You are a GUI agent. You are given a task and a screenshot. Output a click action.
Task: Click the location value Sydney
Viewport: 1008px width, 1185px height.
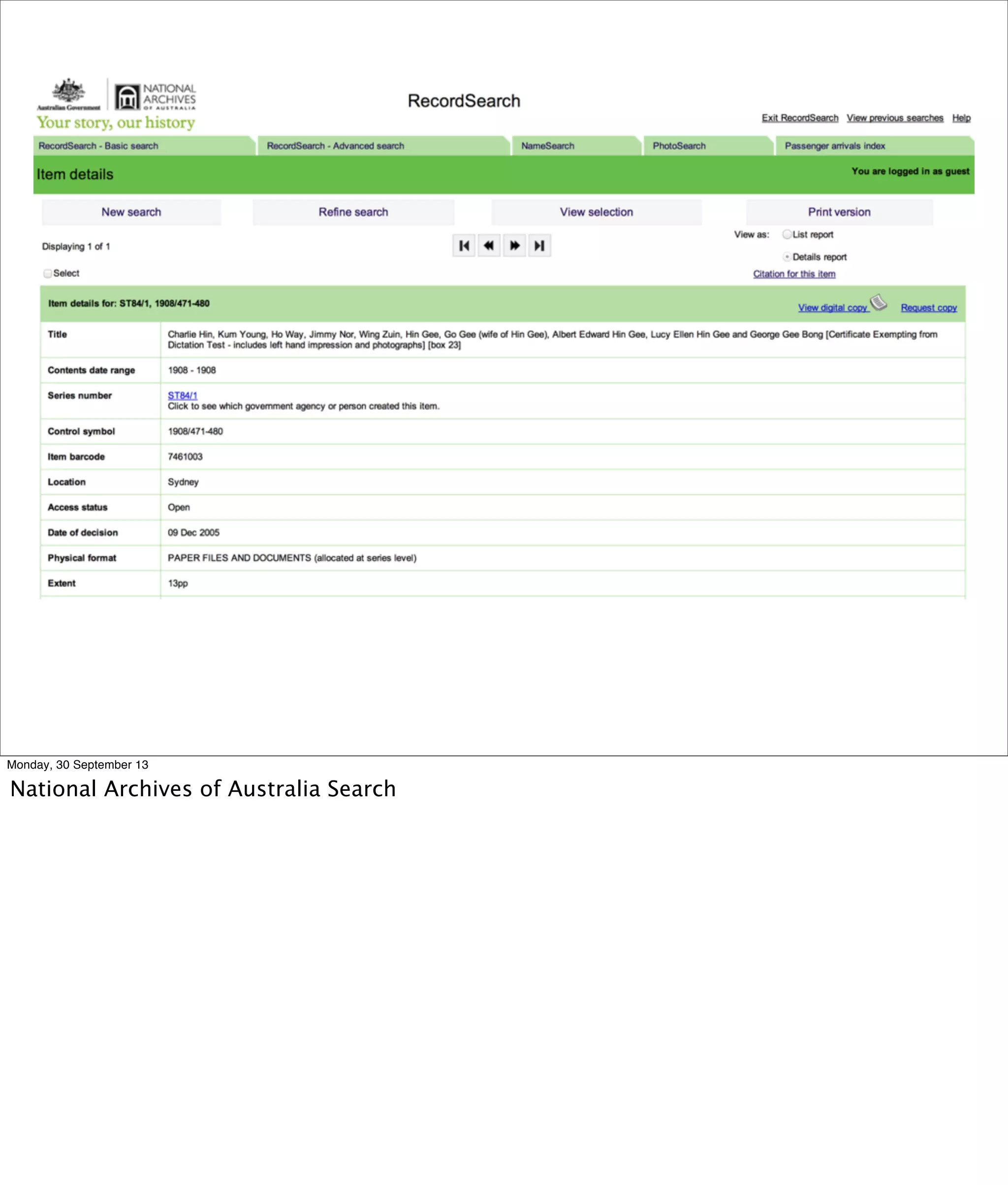pyautogui.click(x=183, y=482)
